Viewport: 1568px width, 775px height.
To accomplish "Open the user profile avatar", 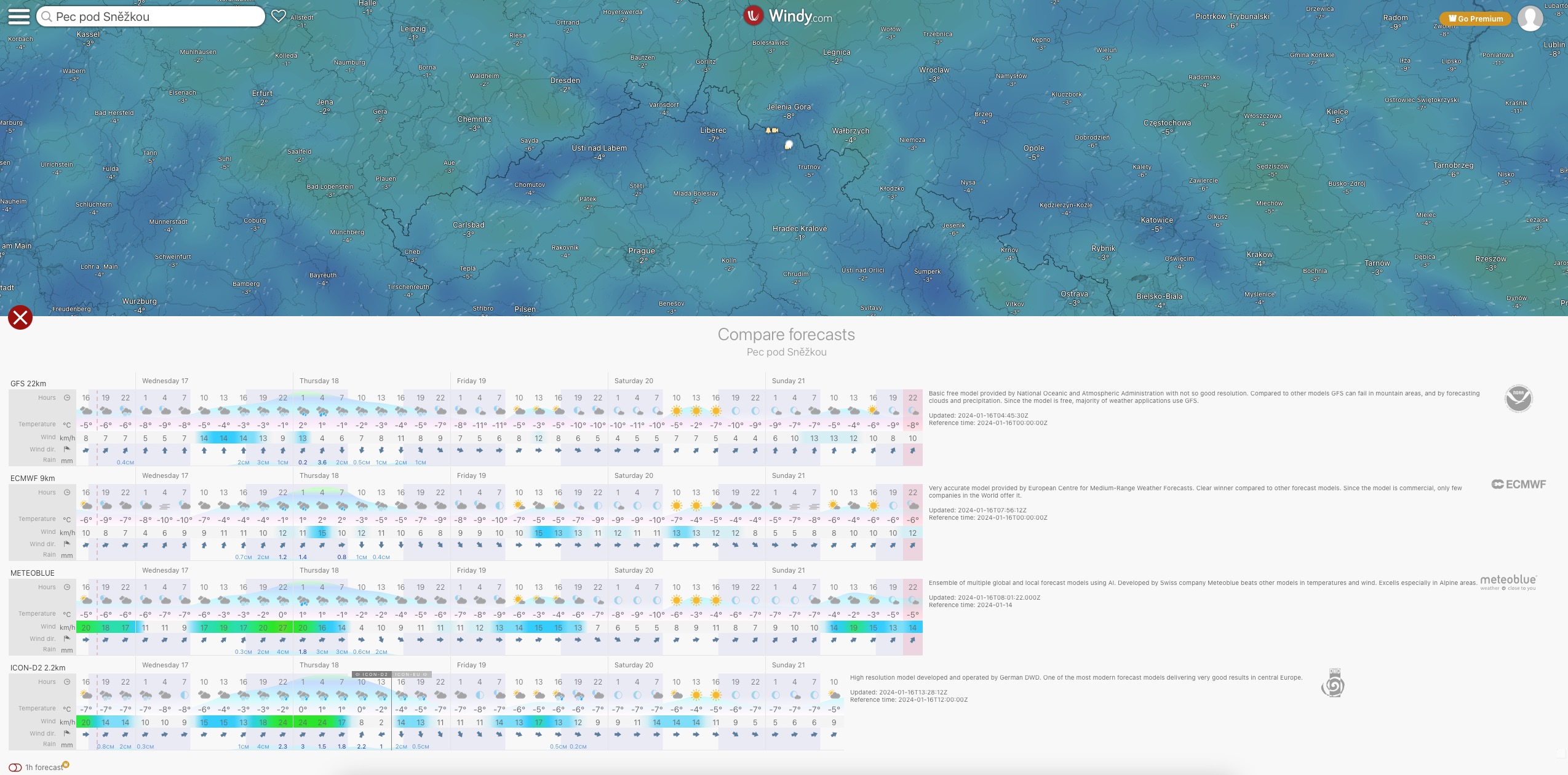I will click(x=1530, y=18).
